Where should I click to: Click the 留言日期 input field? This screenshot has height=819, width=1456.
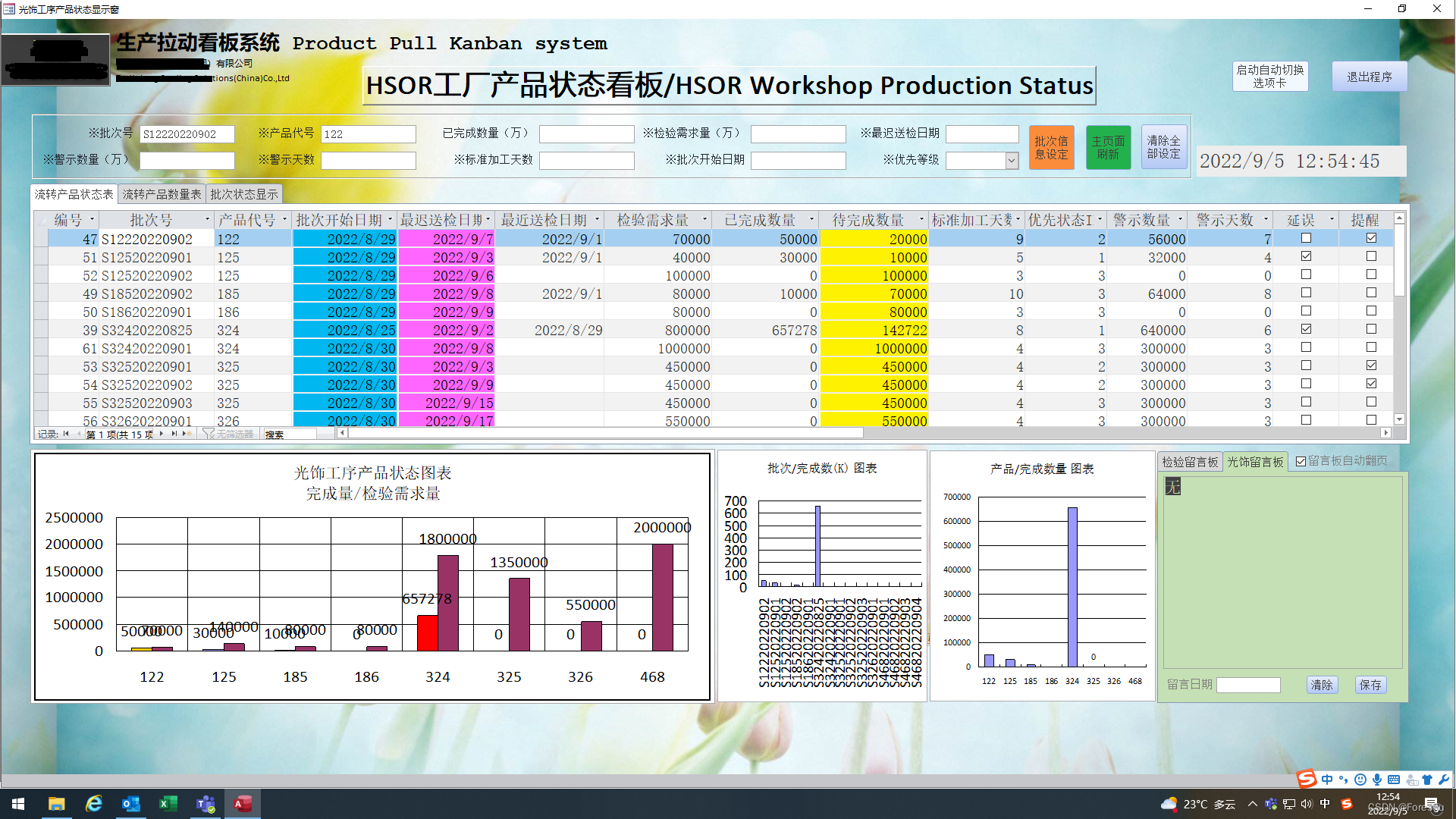[x=1248, y=685]
